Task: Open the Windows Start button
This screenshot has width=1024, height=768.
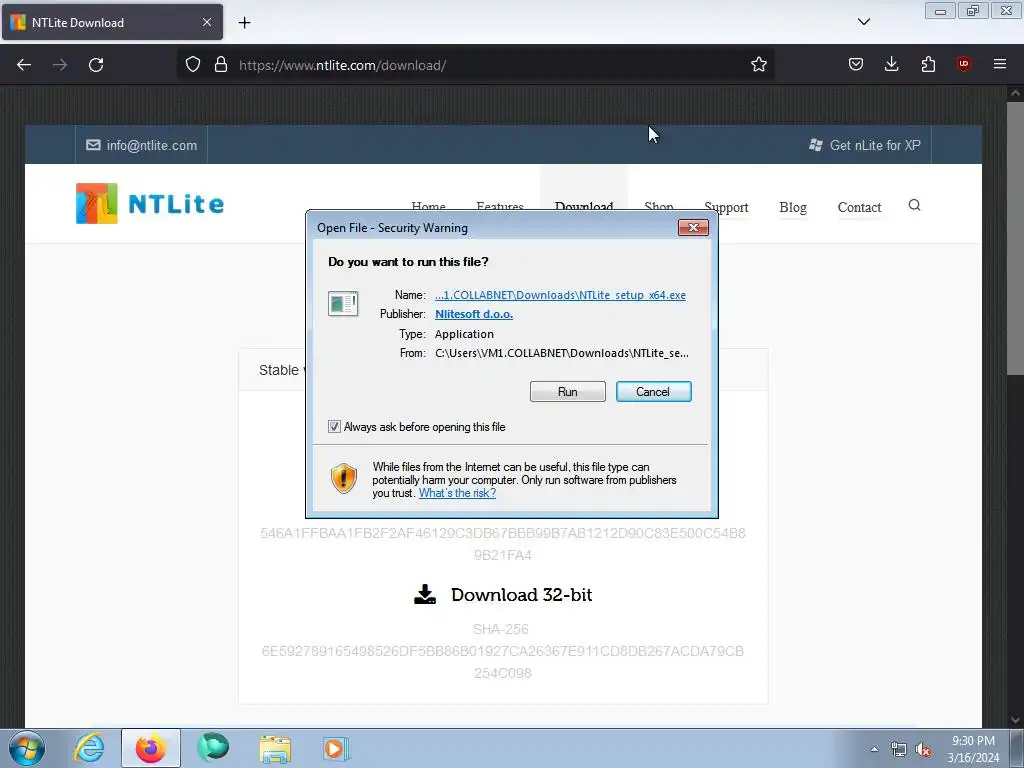Action: coord(27,748)
